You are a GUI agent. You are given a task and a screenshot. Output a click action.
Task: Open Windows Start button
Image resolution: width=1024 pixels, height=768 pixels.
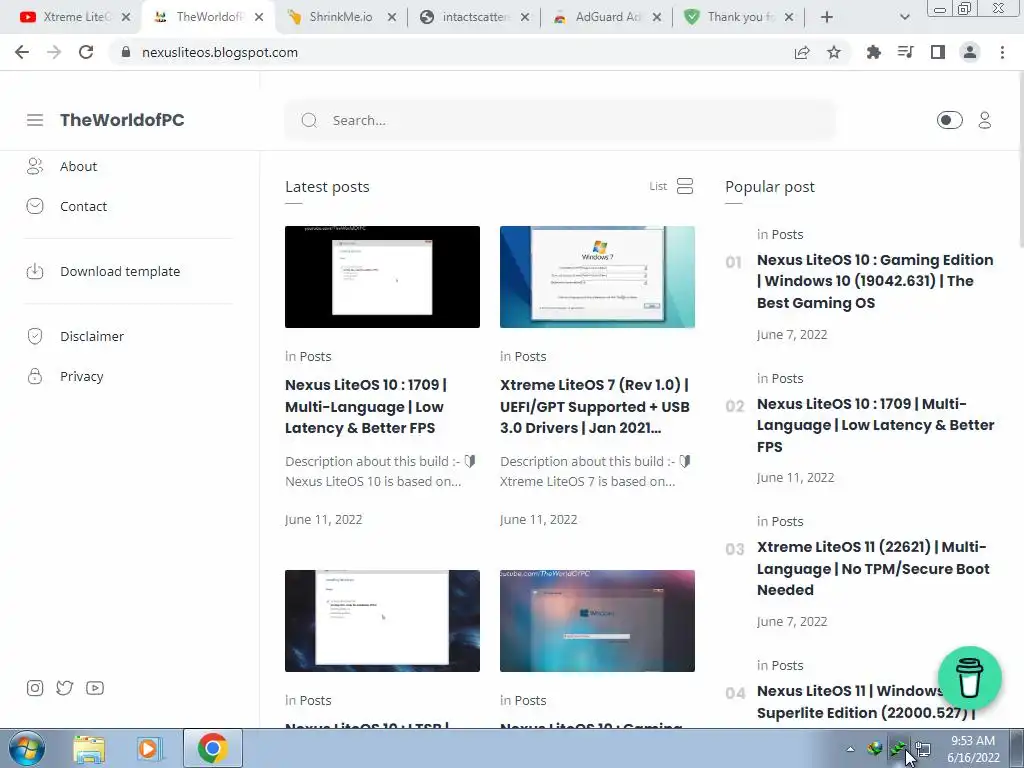click(x=26, y=748)
